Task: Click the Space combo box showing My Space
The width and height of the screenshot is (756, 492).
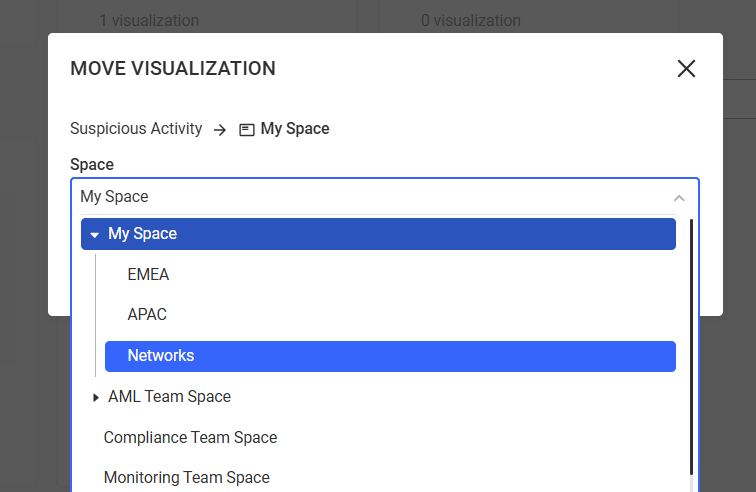Action: pyautogui.click(x=370, y=197)
